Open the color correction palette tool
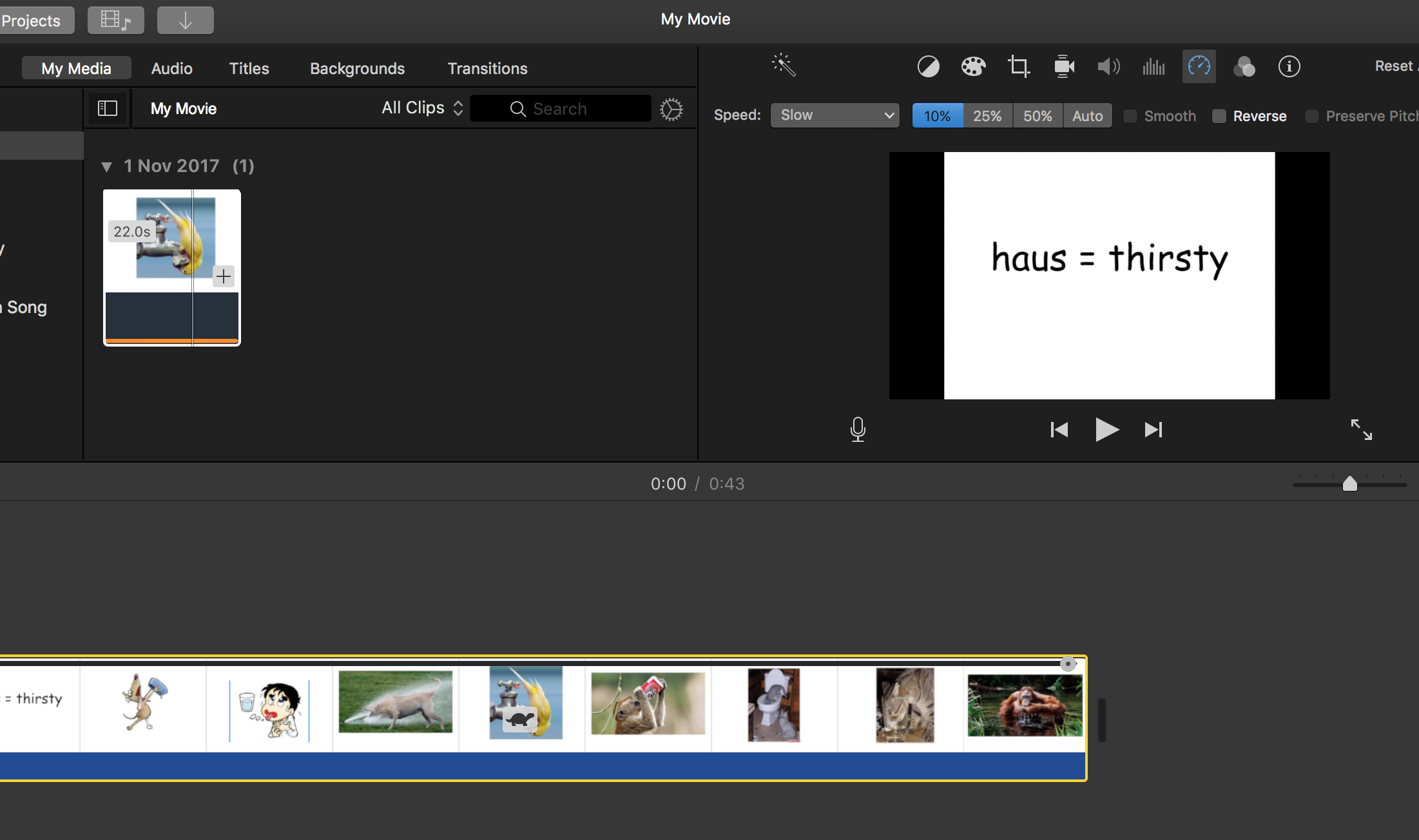Viewport: 1419px width, 840px height. pos(973,66)
